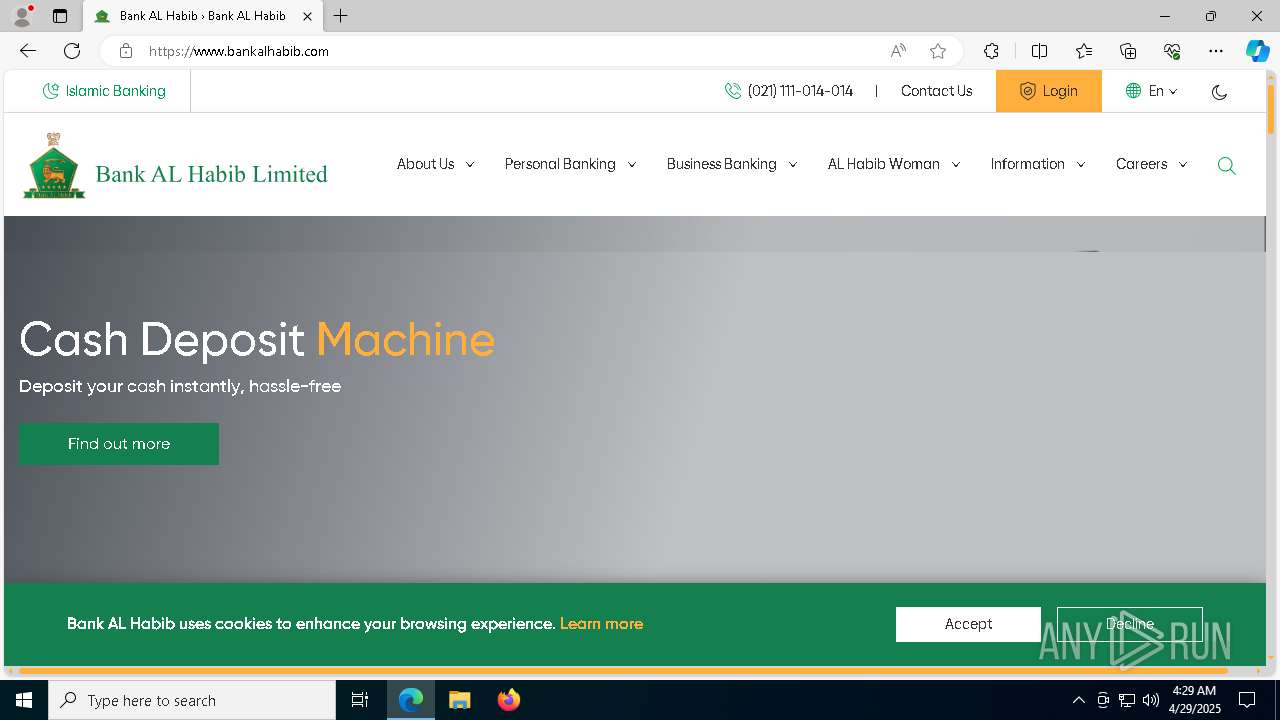Screen dimensions: 1280x720
Task: Click the Read aloud icon
Action: point(898,51)
